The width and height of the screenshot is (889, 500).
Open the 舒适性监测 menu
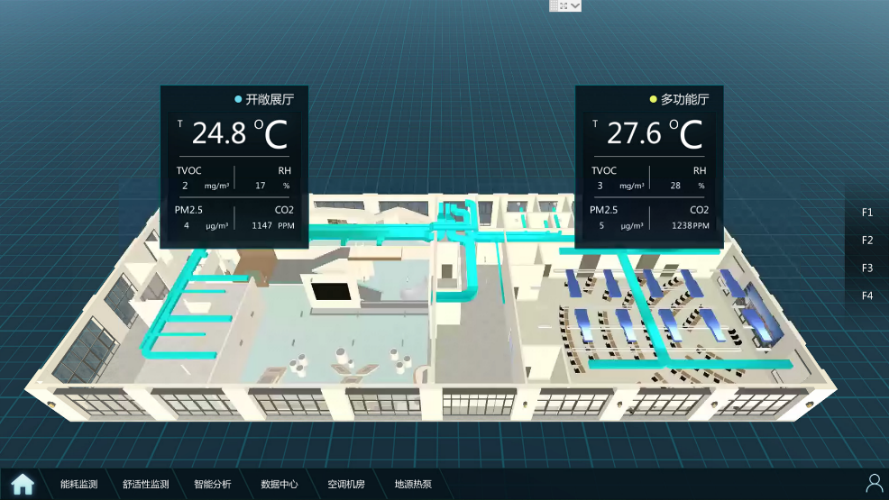tap(146, 485)
